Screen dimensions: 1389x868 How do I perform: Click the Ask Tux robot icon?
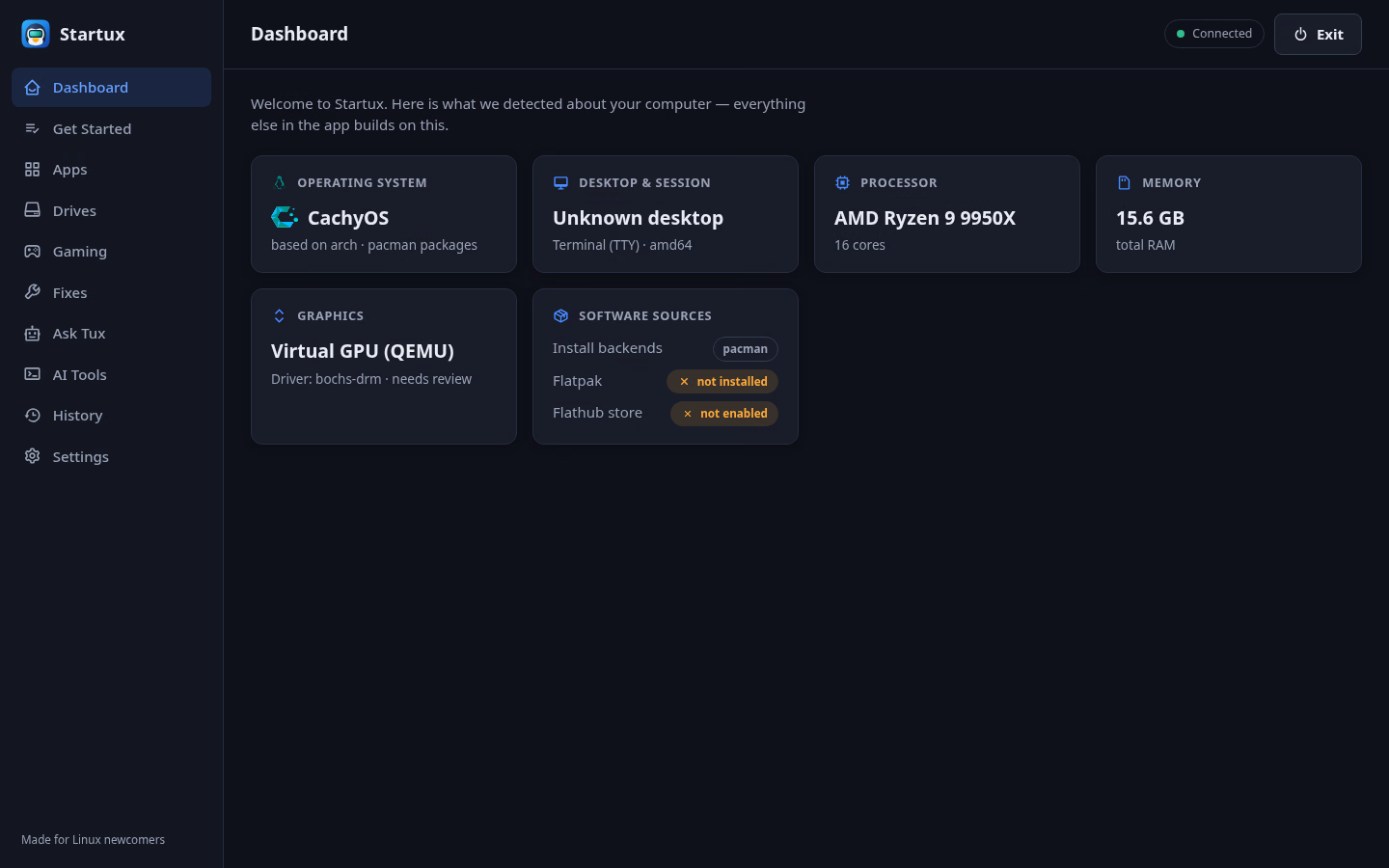point(33,334)
